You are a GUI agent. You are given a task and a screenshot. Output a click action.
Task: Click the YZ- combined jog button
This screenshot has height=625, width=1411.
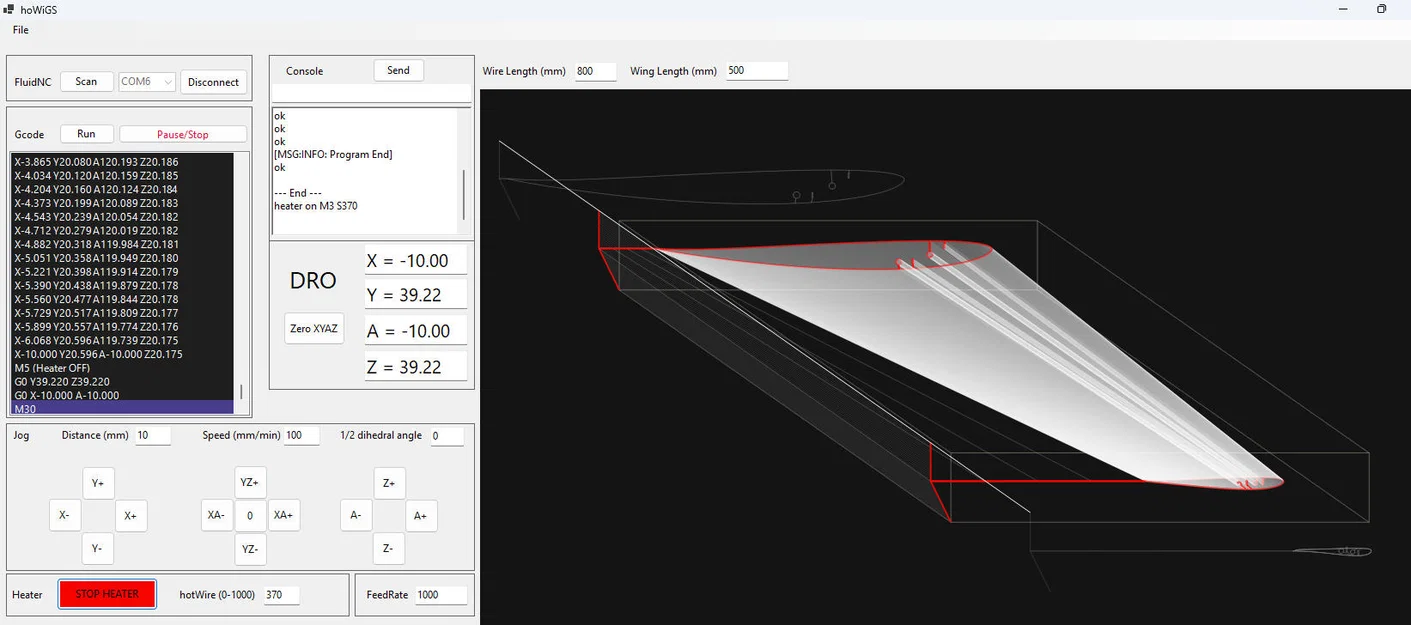coord(250,548)
